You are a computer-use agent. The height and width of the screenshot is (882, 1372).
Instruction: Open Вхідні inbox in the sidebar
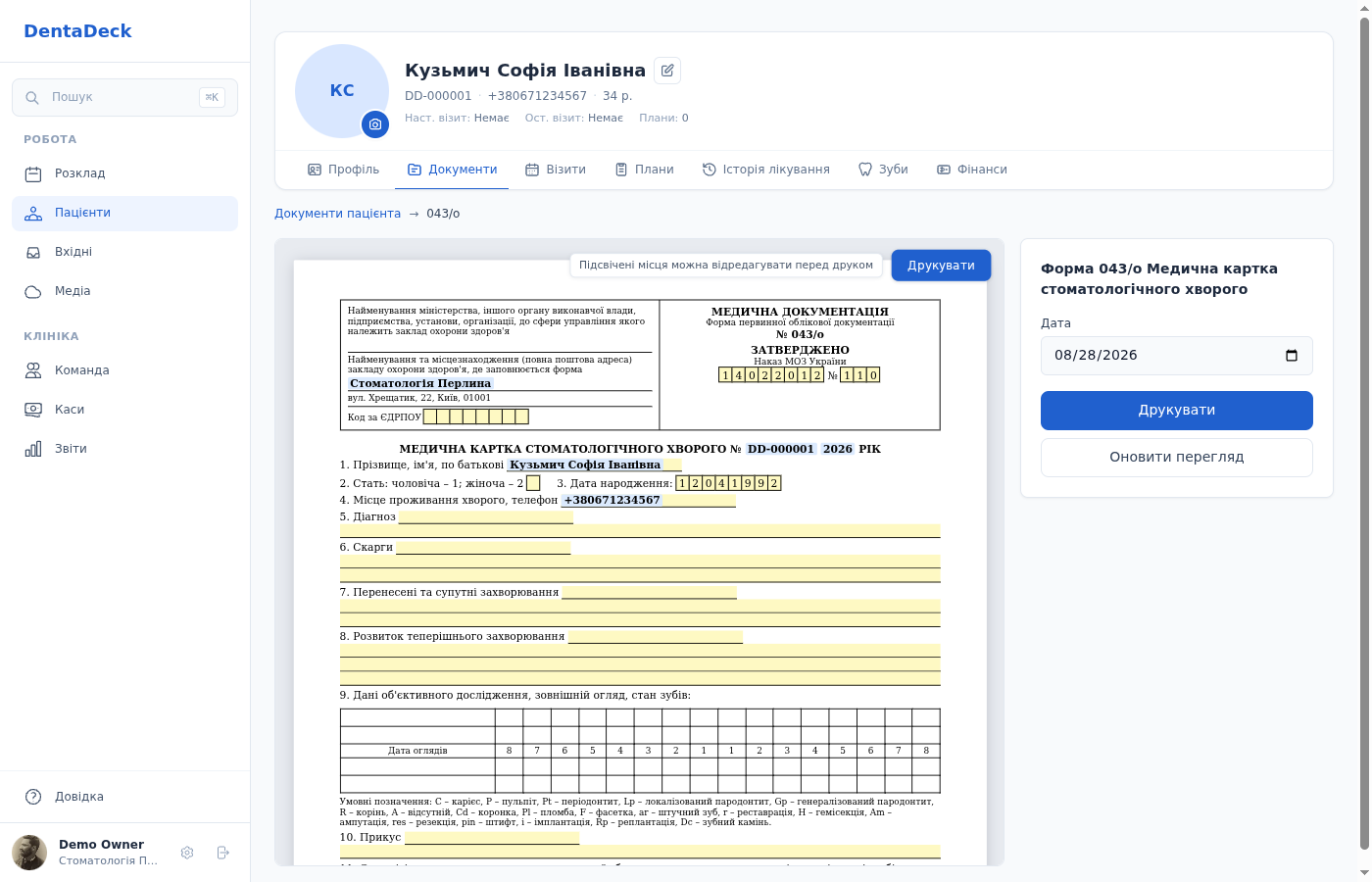124,252
